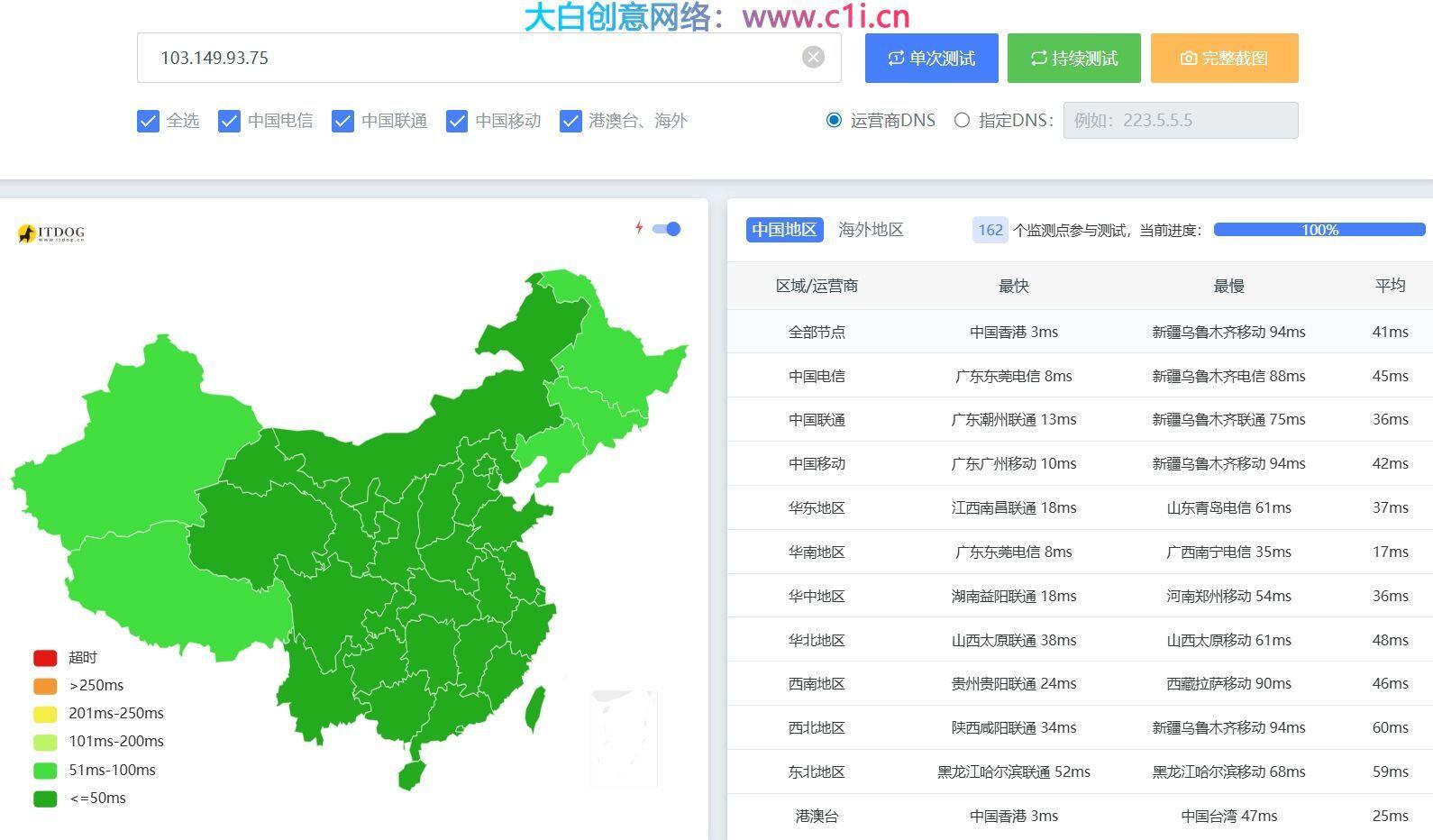Uncheck the 中国移动 checkbox

coord(457,121)
